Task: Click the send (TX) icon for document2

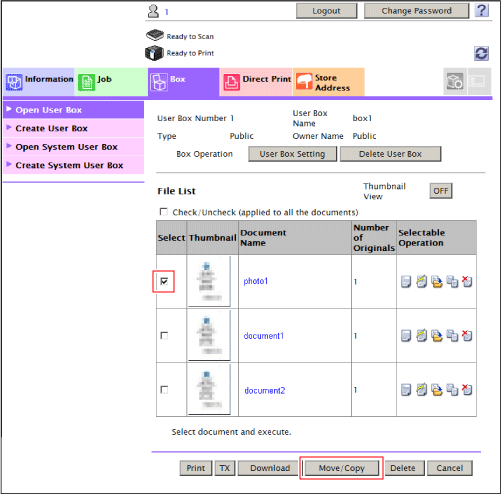Action: (x=421, y=389)
